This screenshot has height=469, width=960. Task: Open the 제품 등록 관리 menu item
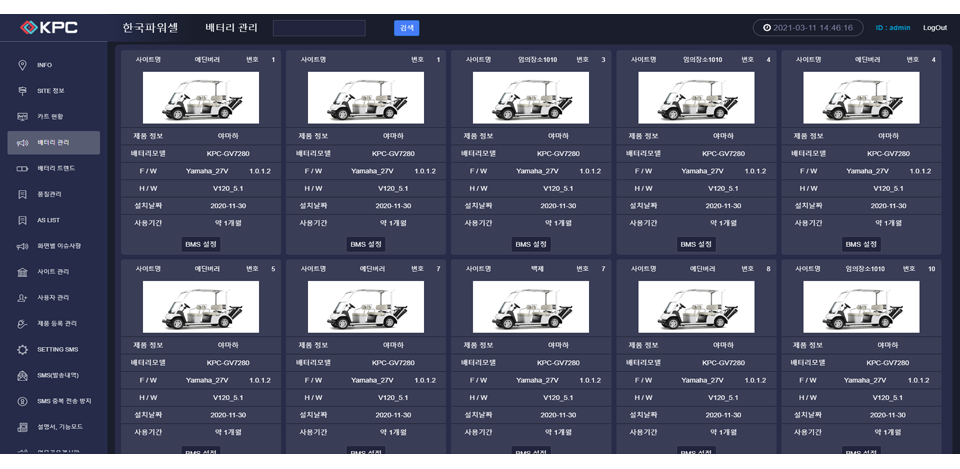tap(56, 324)
